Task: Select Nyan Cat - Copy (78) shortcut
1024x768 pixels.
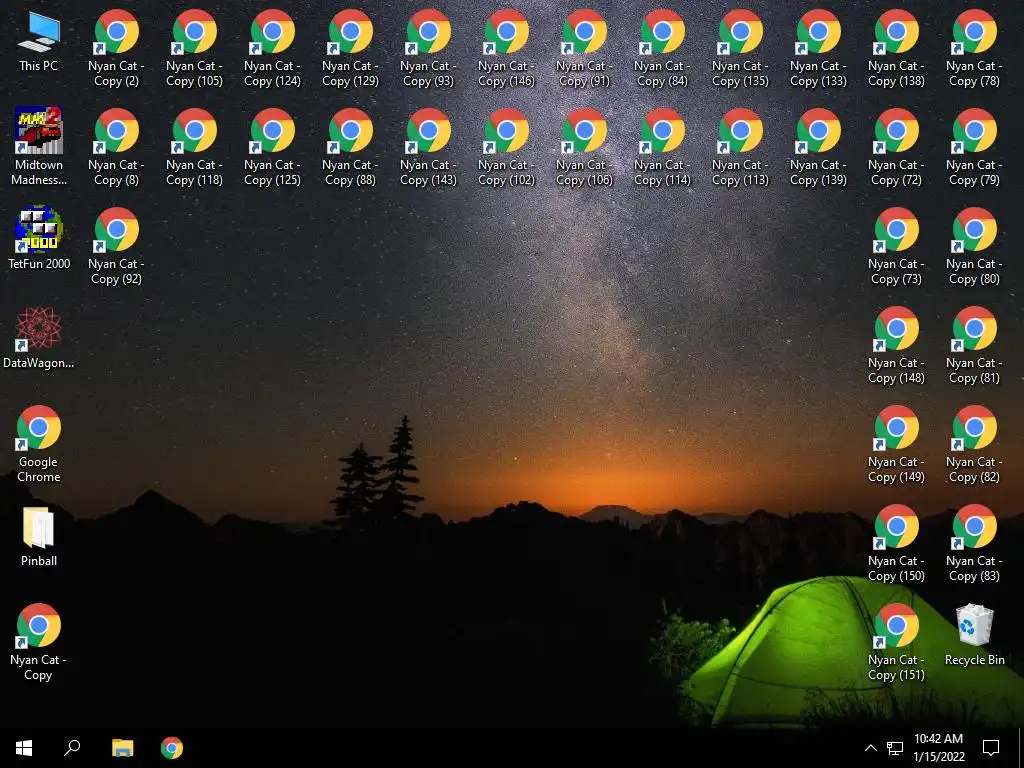Action: pos(974,48)
